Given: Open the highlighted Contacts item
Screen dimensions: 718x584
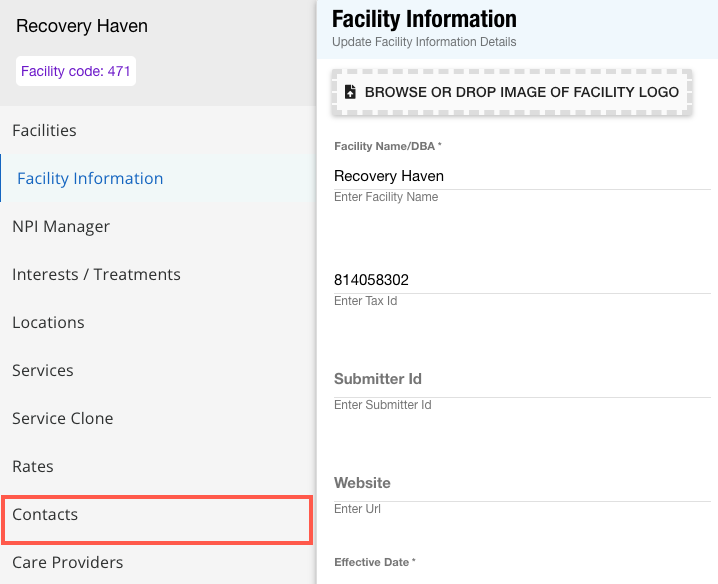Looking at the screenshot, I should 45,514.
